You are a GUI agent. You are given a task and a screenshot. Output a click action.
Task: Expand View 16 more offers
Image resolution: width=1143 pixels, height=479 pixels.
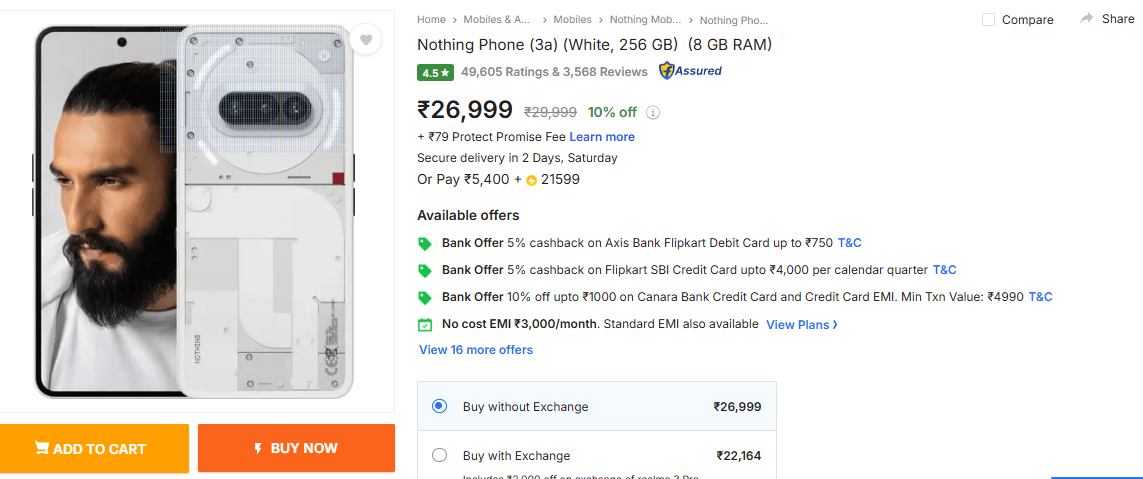pos(476,350)
